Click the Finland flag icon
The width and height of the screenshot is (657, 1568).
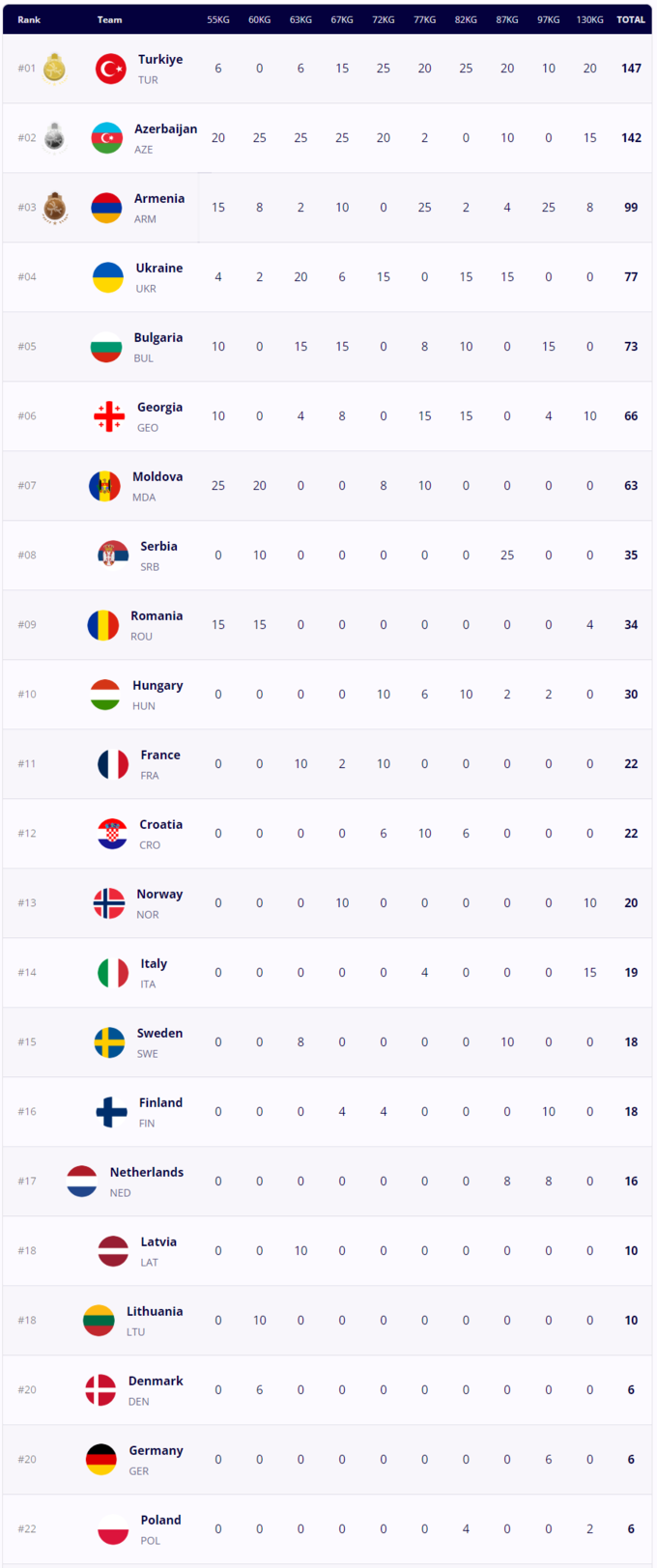111,1112
